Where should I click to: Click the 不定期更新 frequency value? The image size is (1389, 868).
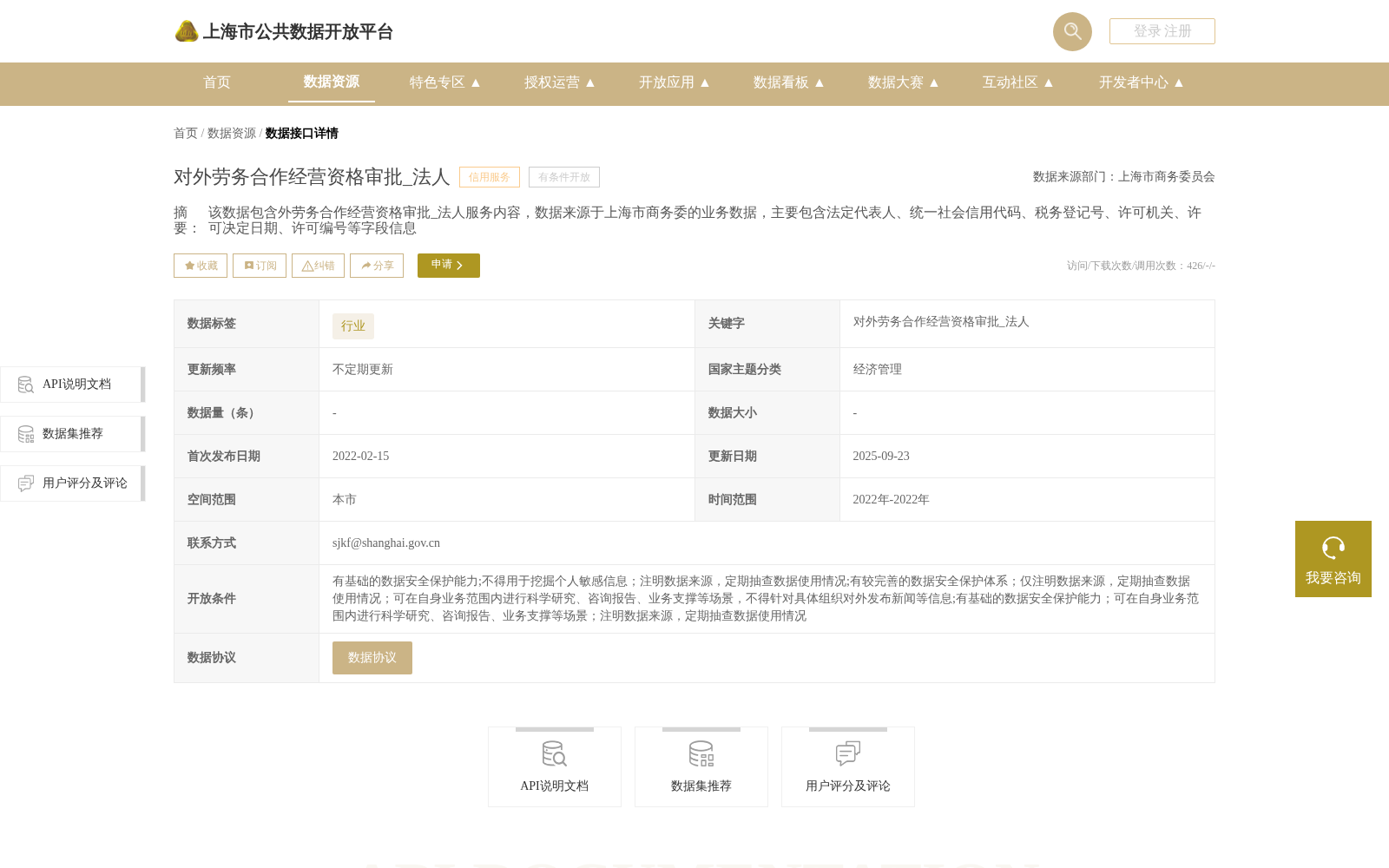point(363,370)
